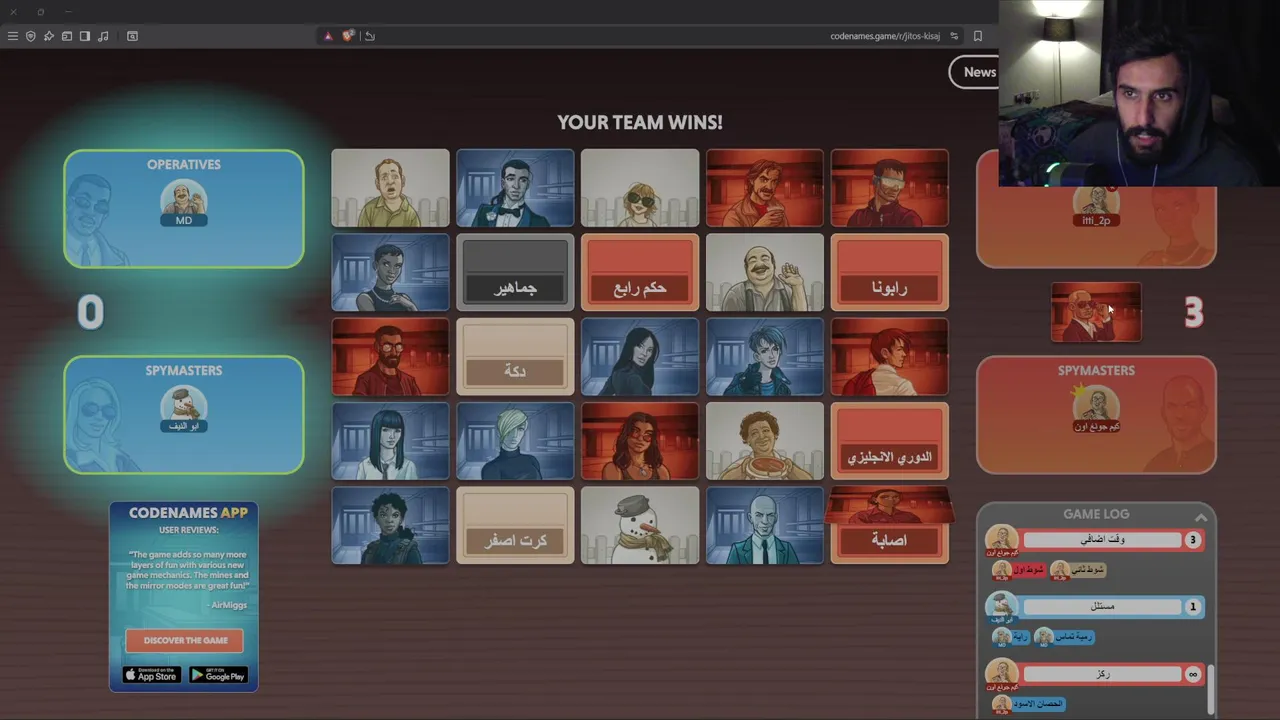Click the Brave Rewards triangle icon
The image size is (1280, 720).
pyautogui.click(x=328, y=36)
